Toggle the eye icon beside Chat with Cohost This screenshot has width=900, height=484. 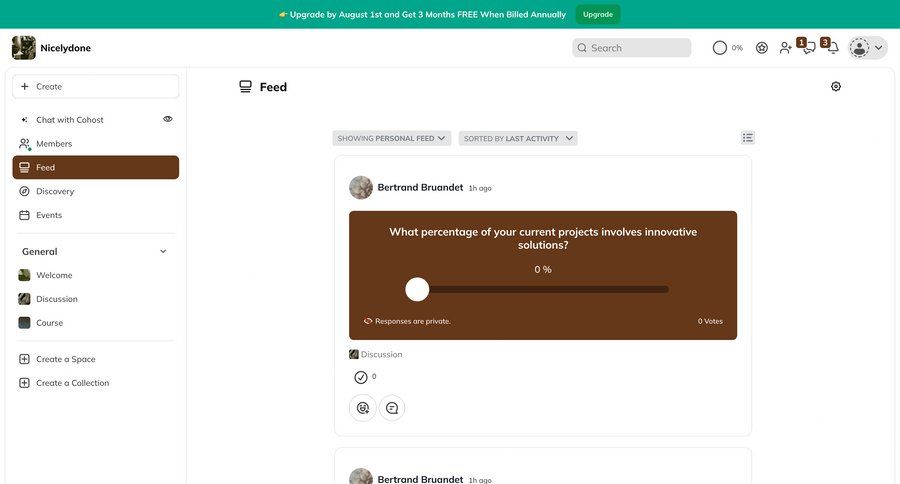(x=168, y=119)
